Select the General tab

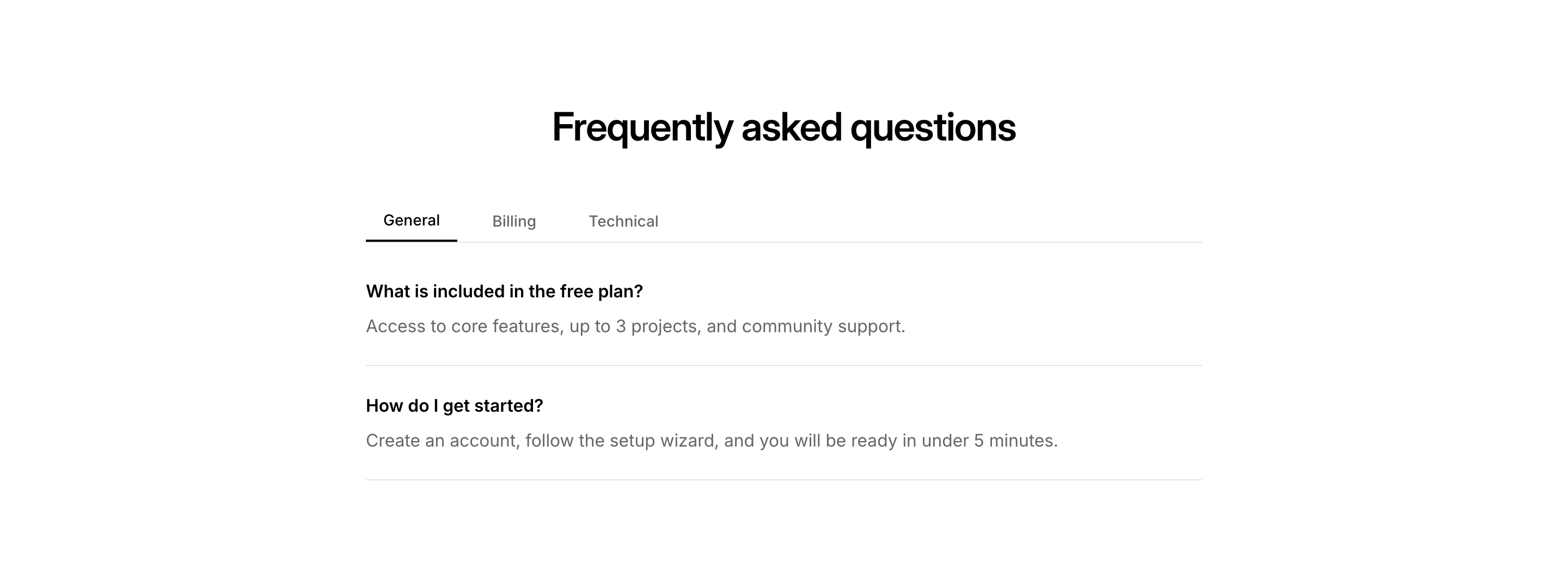(x=411, y=221)
